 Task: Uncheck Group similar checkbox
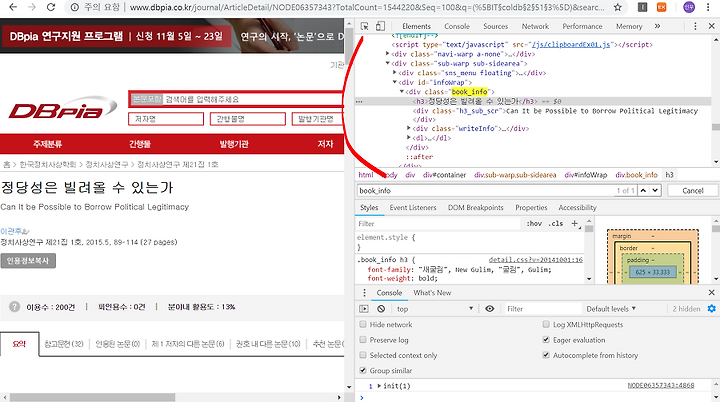point(363,370)
